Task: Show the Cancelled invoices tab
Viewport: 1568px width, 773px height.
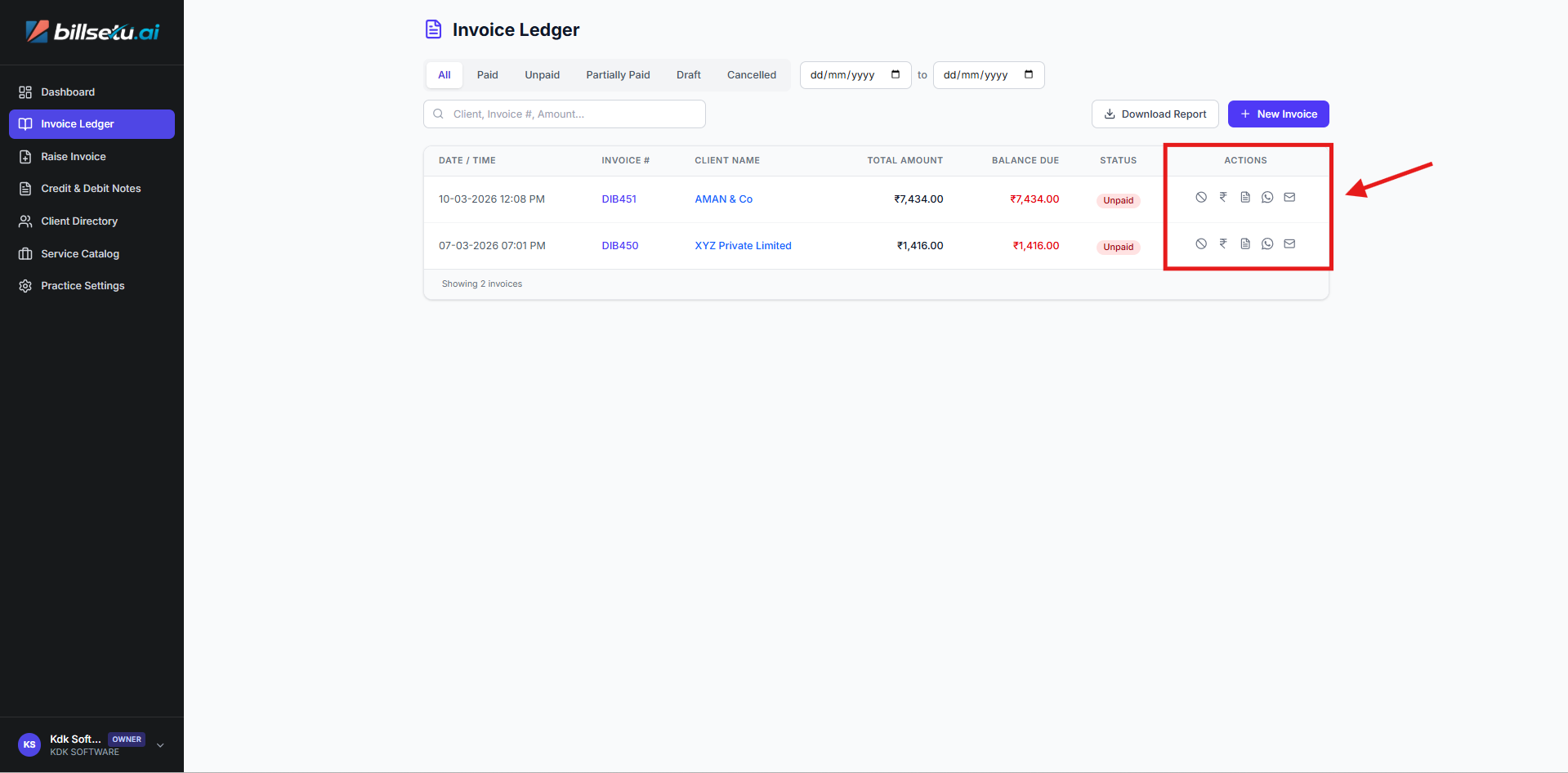Action: (751, 75)
